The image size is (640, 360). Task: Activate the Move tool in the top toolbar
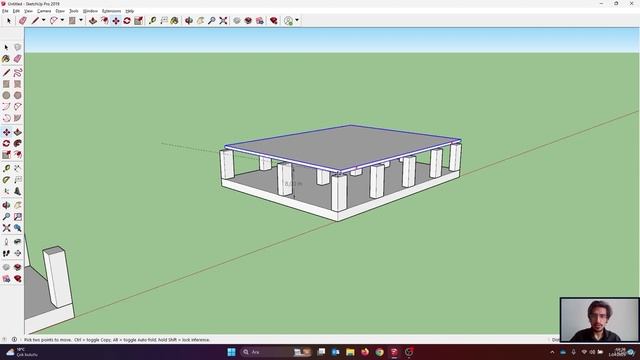[x=116, y=20]
